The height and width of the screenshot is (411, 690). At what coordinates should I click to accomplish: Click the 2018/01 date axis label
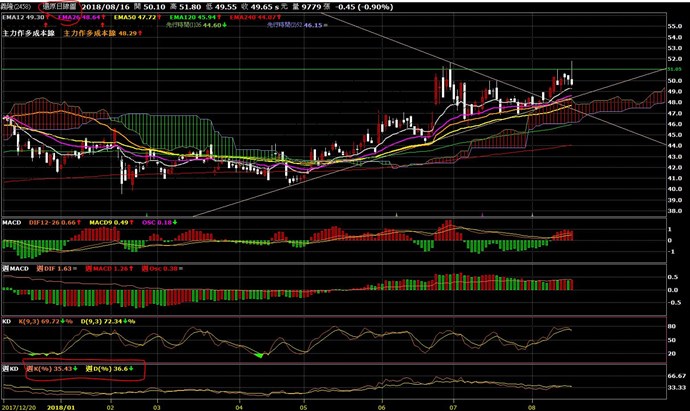point(61,407)
